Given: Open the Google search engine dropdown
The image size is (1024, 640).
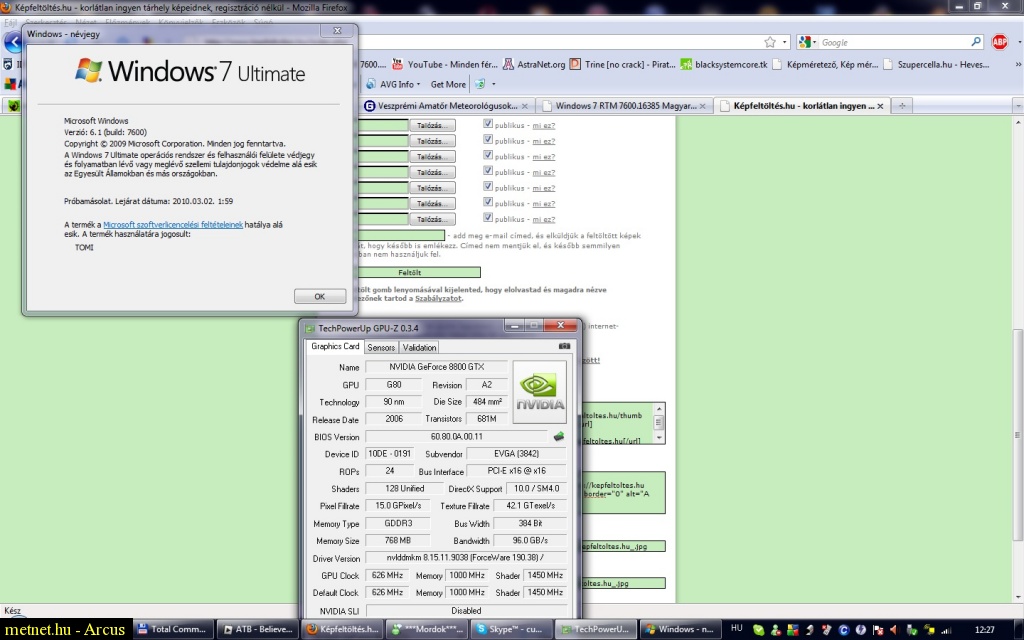Looking at the screenshot, I should (x=808, y=42).
